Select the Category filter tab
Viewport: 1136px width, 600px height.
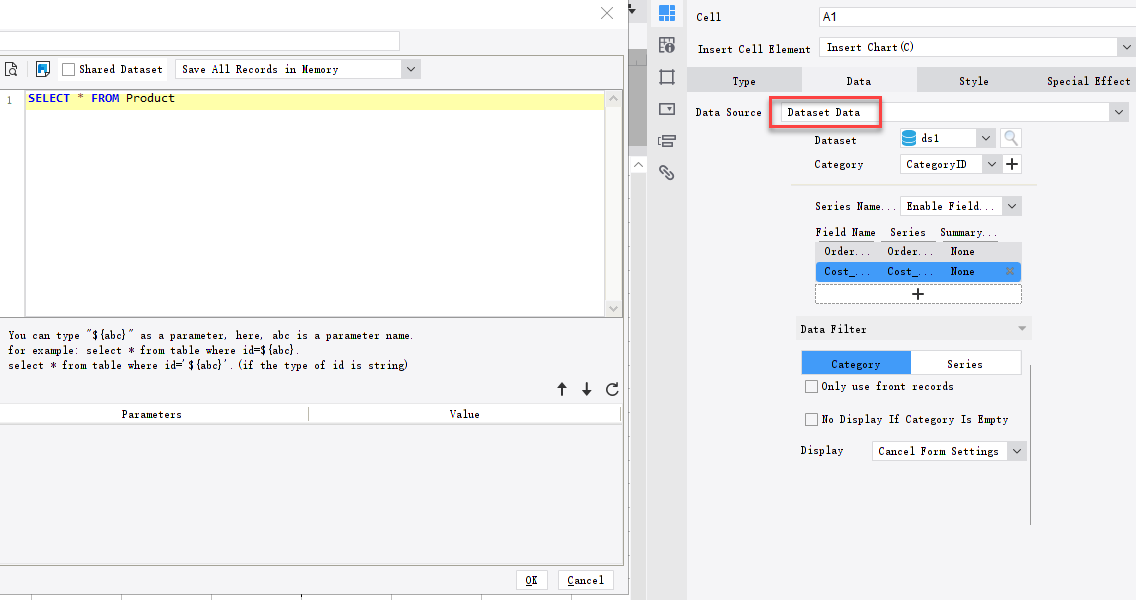[x=856, y=364]
